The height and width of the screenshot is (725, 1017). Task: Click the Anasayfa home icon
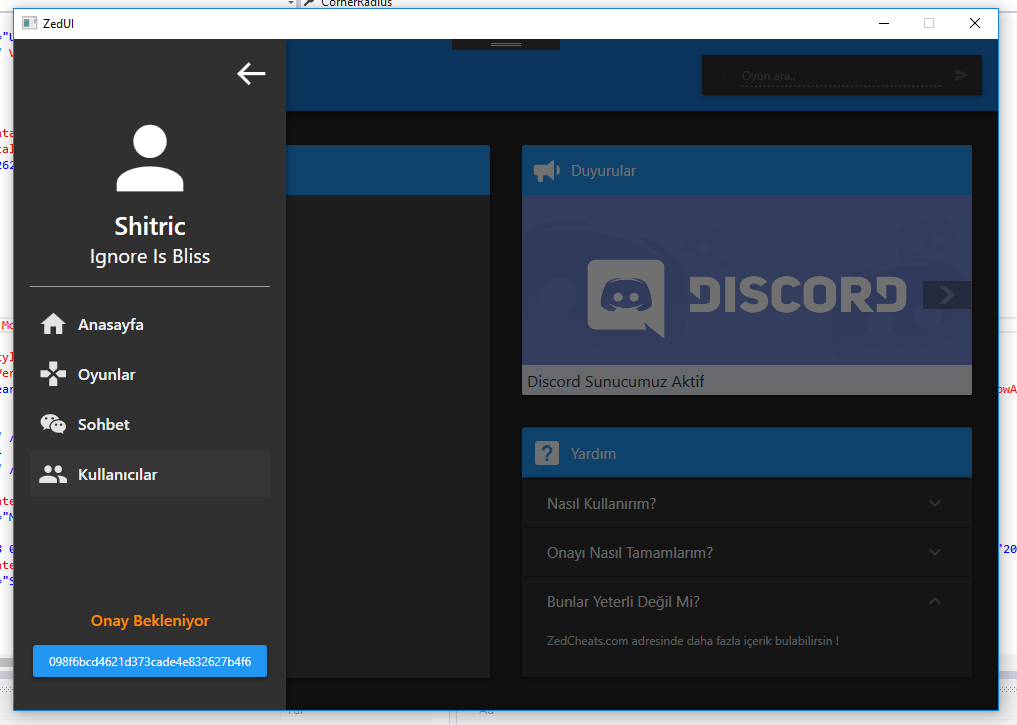53,324
